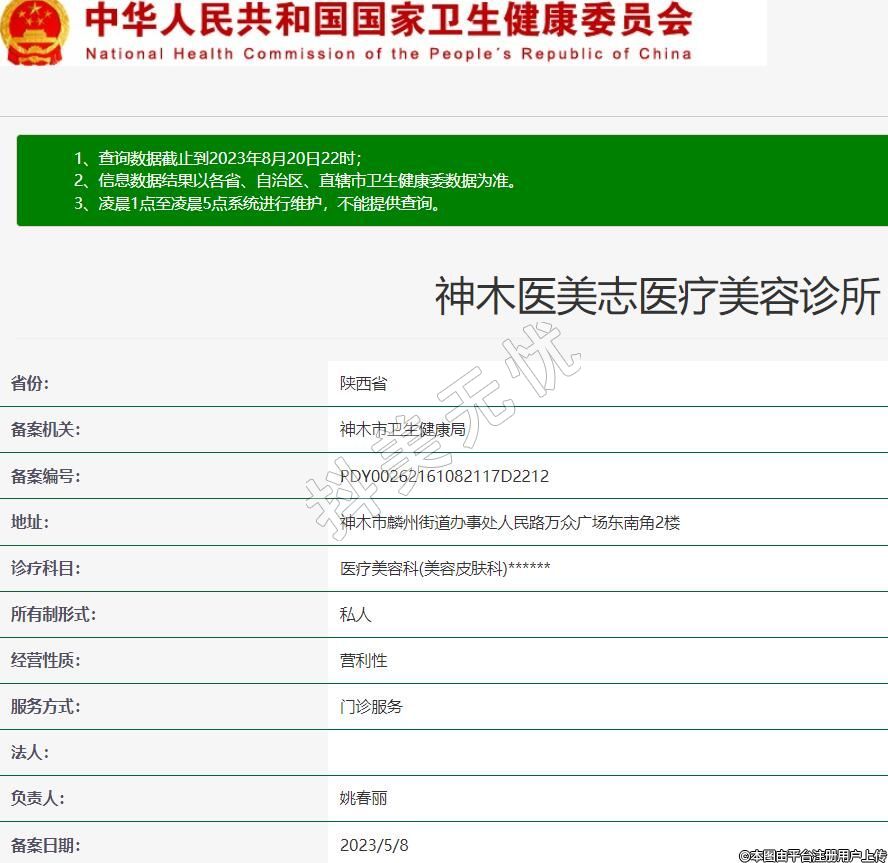Screen dimensions: 888x863
Task: Click the English National Health Commission subtitle
Action: pos(388,54)
